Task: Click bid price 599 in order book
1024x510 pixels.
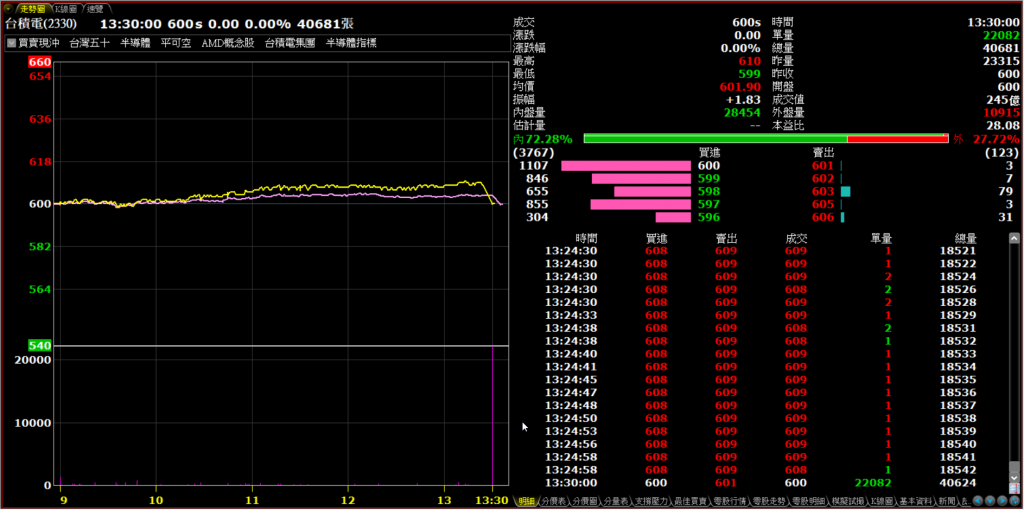Action: pos(709,178)
